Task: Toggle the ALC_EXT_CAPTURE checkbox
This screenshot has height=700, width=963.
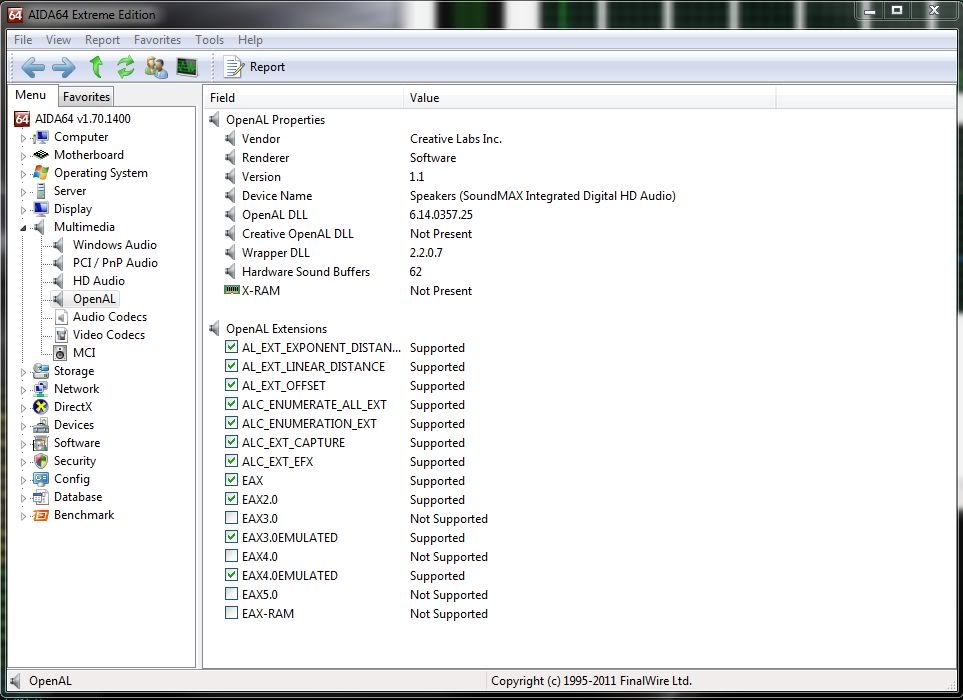Action: tap(231, 442)
